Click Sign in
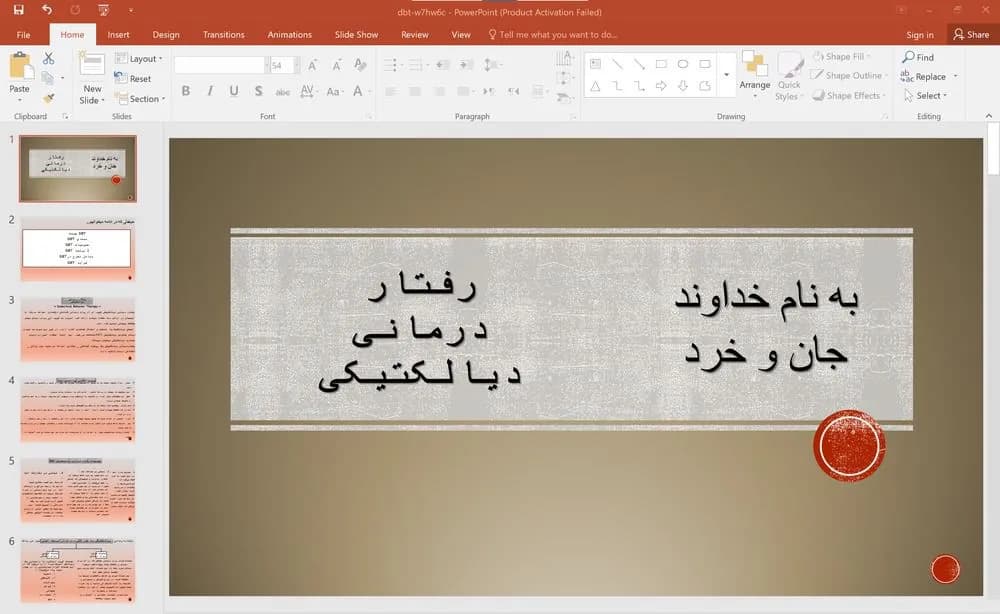This screenshot has width=1000, height=614. [920, 34]
